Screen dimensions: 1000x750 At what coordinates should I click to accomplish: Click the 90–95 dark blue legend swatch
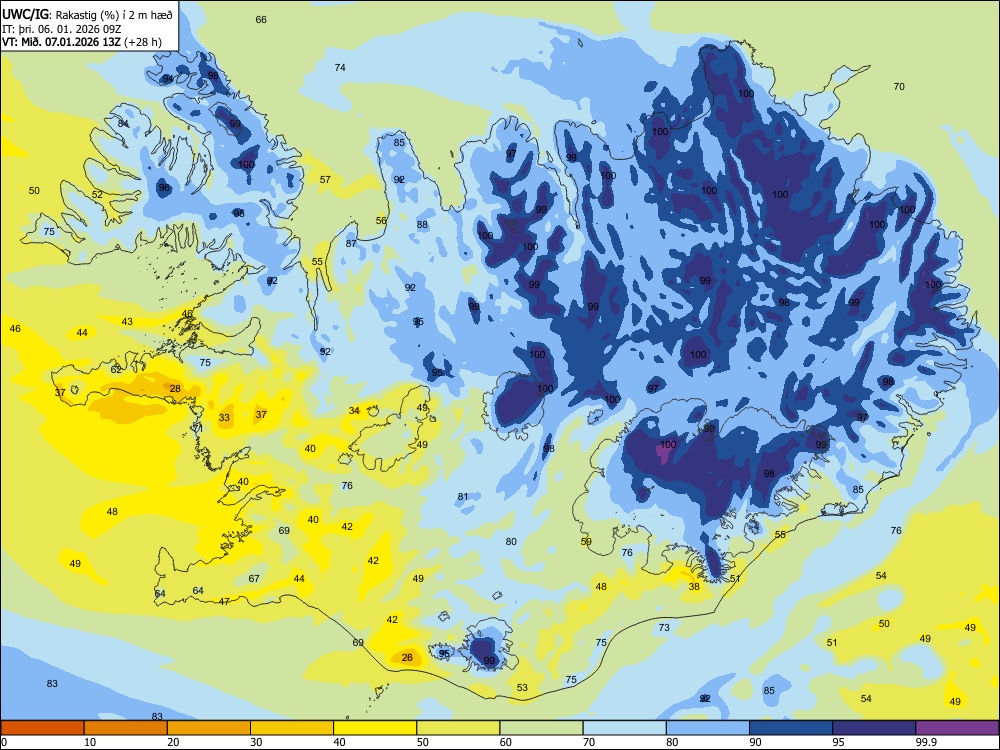791,728
